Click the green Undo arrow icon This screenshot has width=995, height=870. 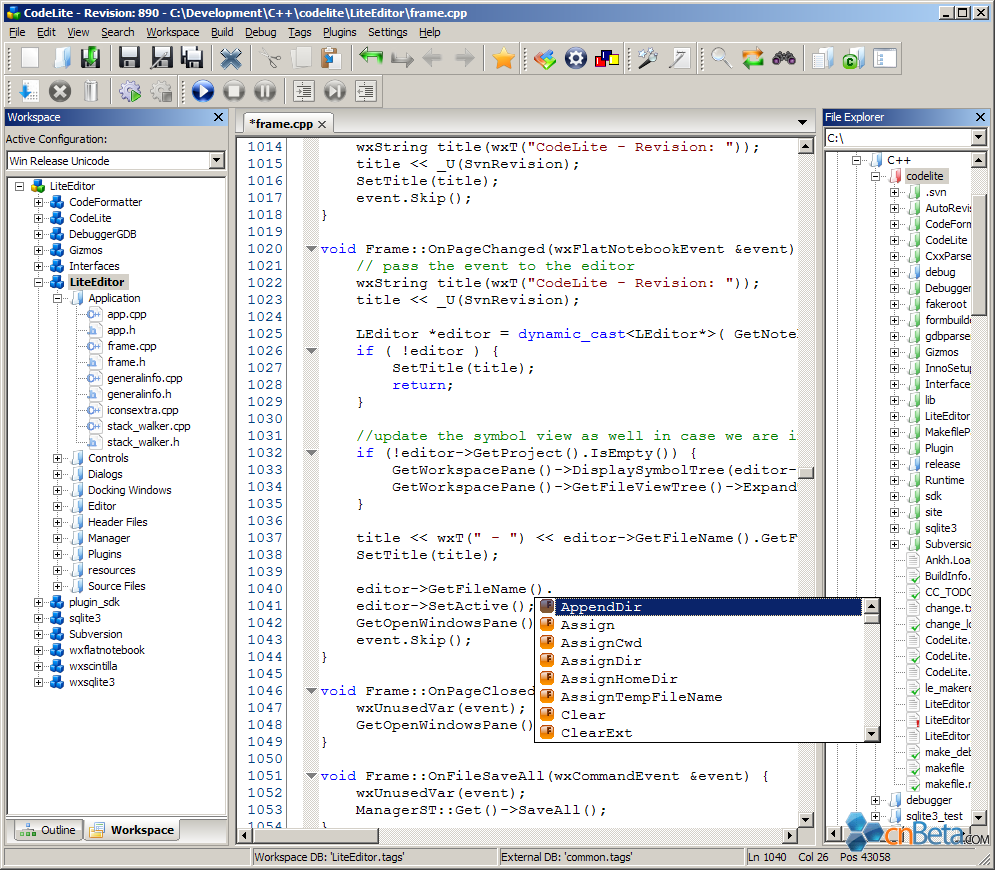371,57
